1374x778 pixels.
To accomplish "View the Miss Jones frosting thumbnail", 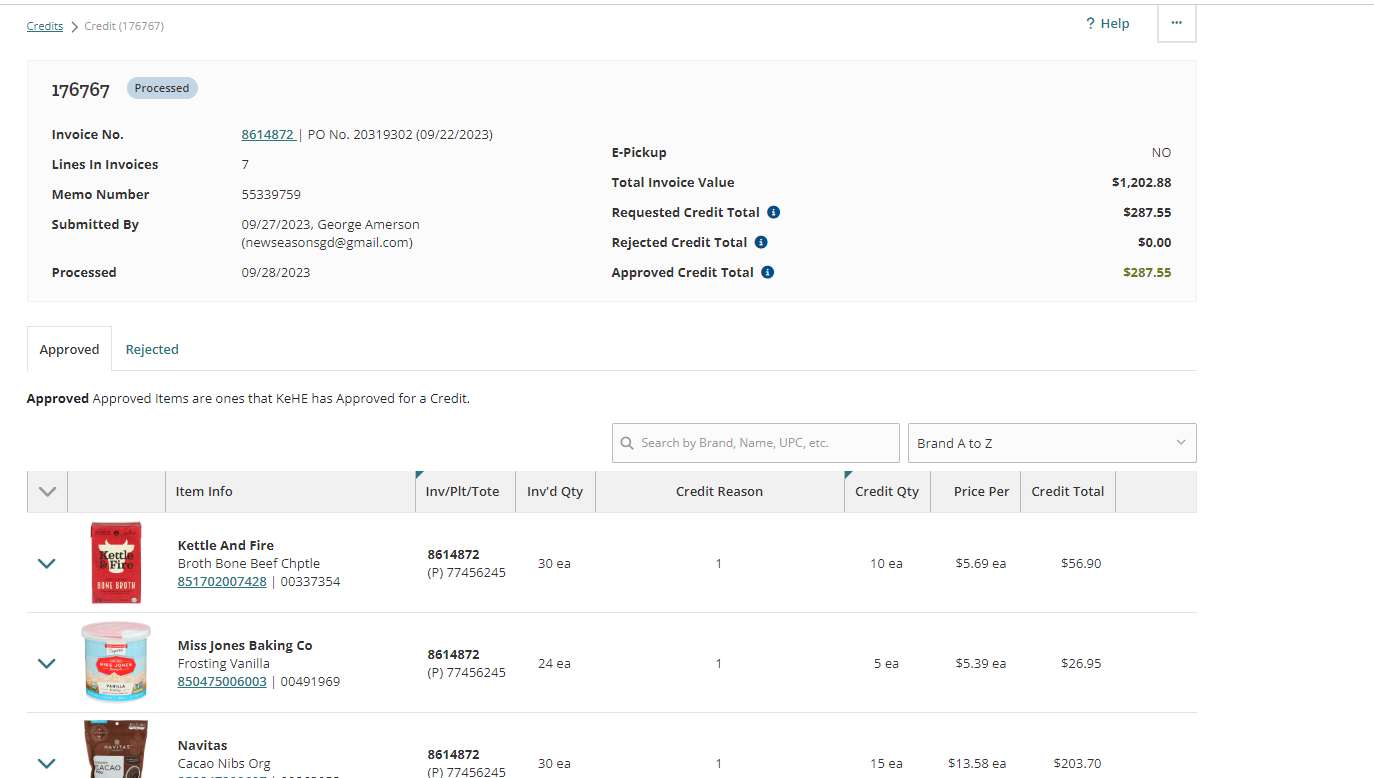I will 116,662.
